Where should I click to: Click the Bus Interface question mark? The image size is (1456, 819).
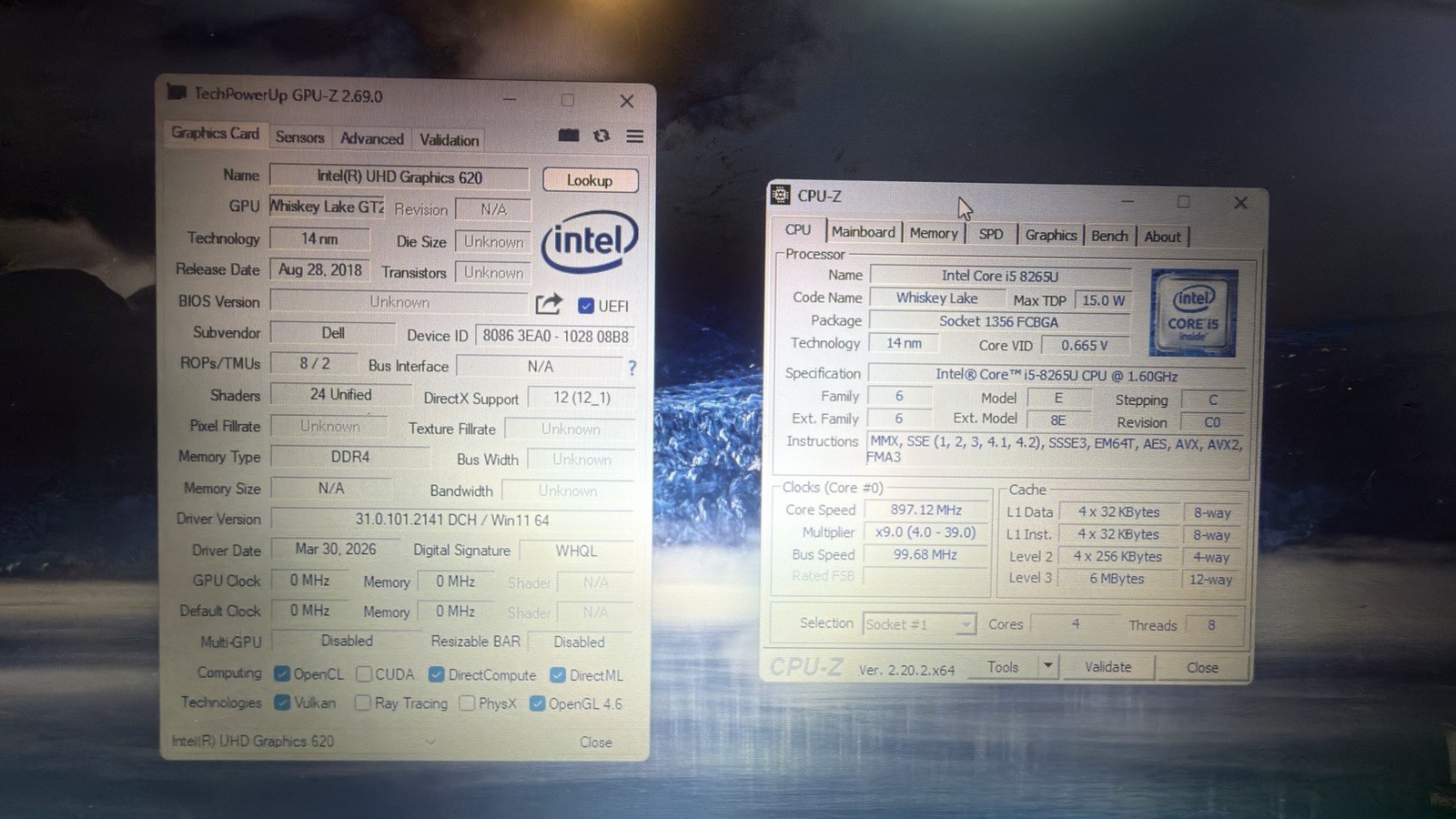click(632, 368)
